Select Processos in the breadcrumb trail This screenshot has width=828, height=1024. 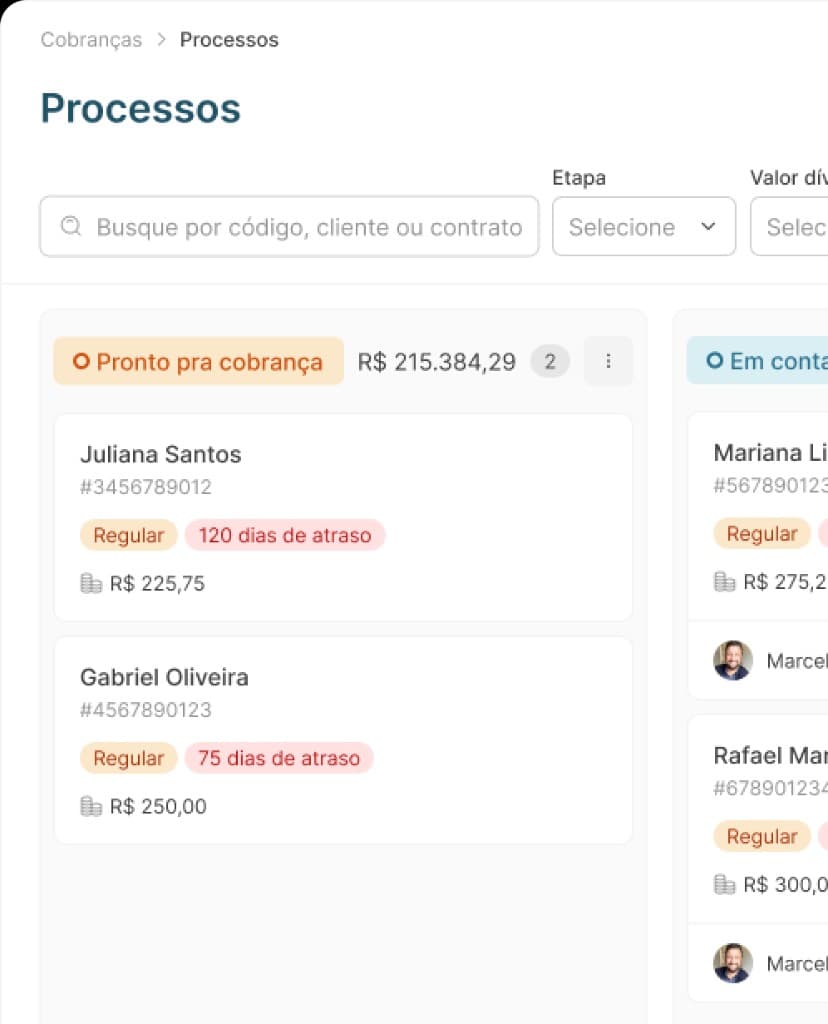pos(229,40)
